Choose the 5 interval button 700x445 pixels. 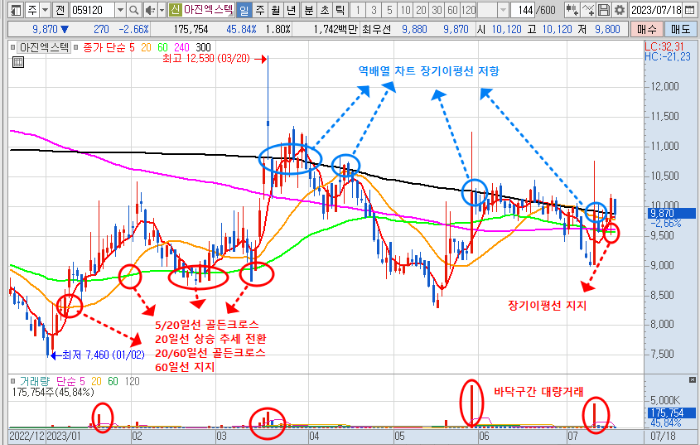click(389, 10)
